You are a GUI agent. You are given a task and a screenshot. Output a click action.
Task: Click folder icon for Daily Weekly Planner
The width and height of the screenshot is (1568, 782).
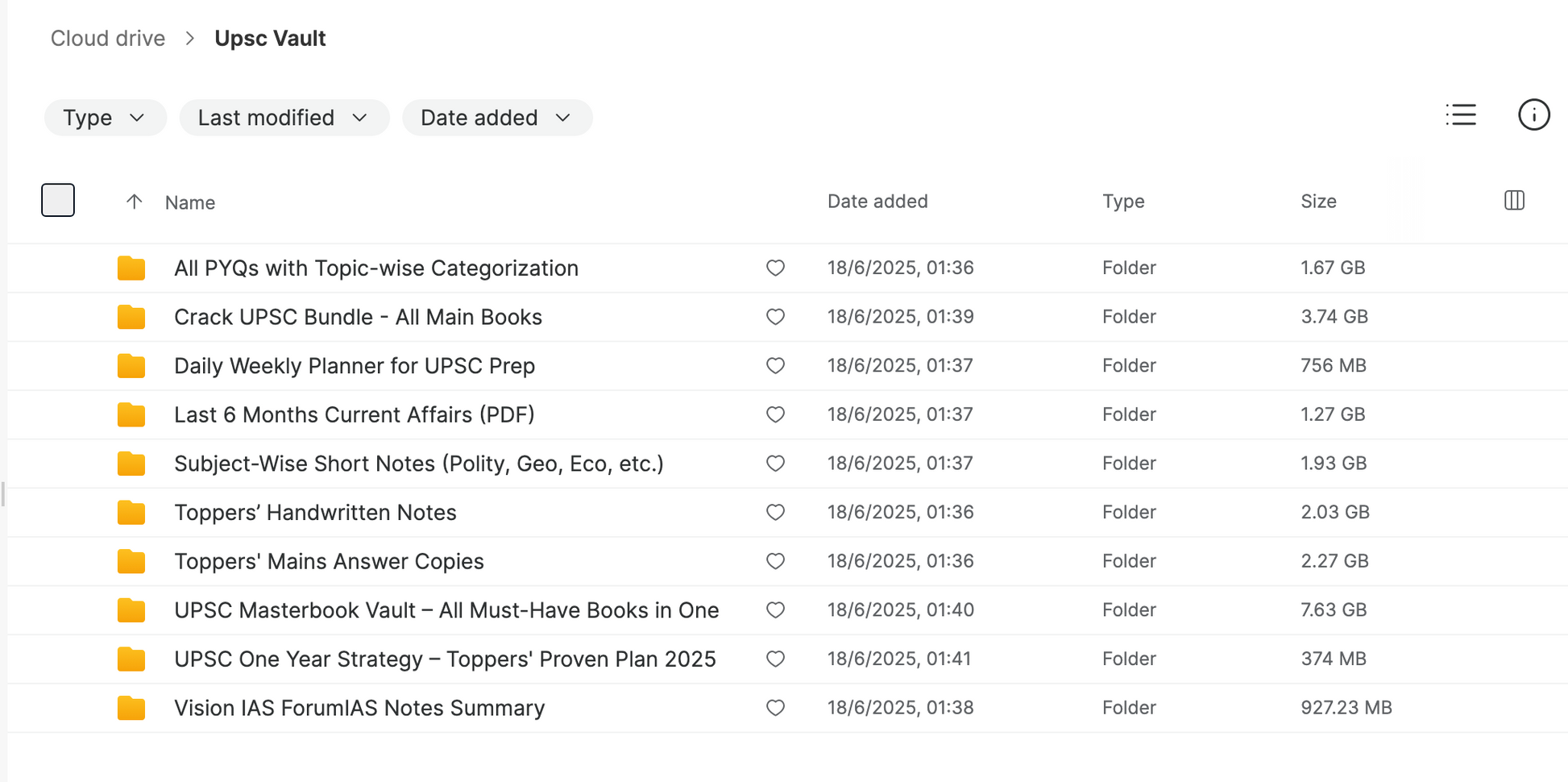pyautogui.click(x=131, y=366)
